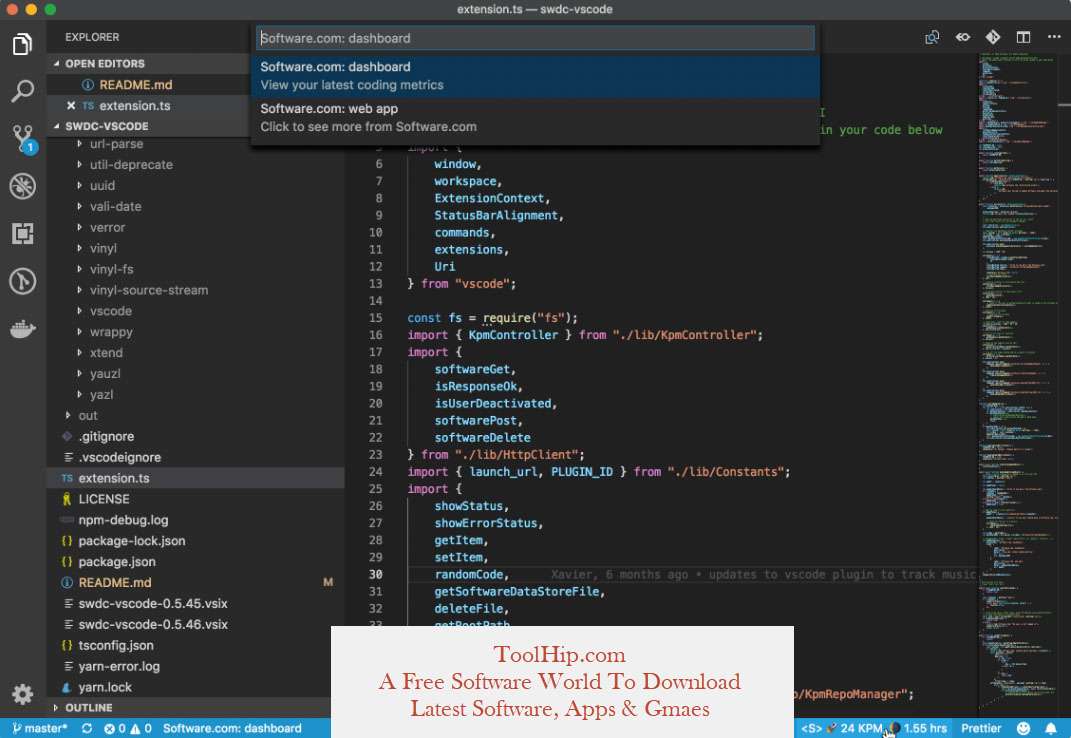
Task: Click line number 30 in the gutter
Action: point(376,574)
